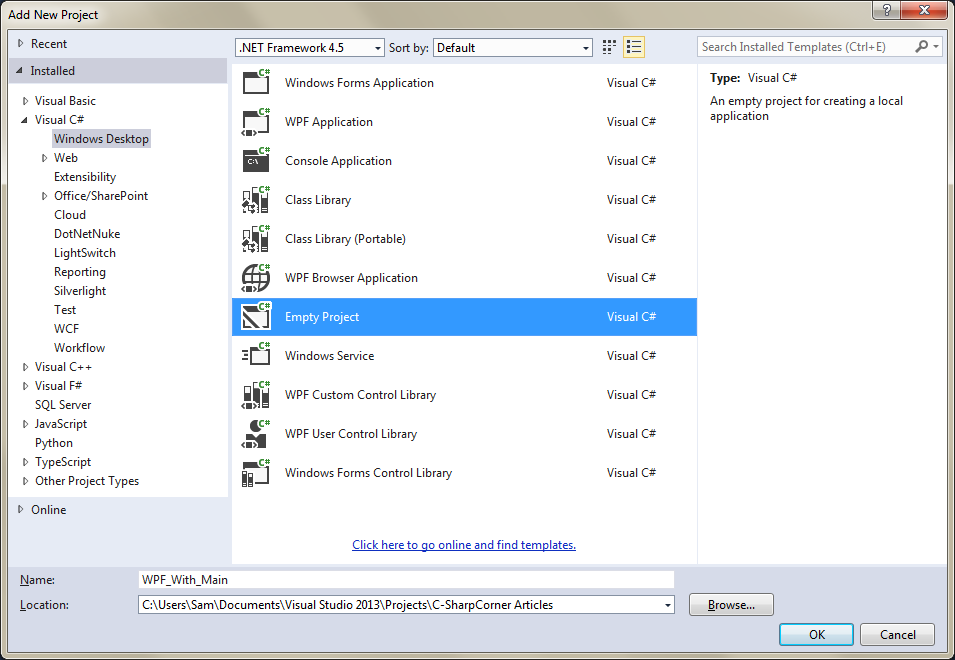This screenshot has width=955, height=660.
Task: Expand the Office/SharePoint node arrow
Action: 44,196
